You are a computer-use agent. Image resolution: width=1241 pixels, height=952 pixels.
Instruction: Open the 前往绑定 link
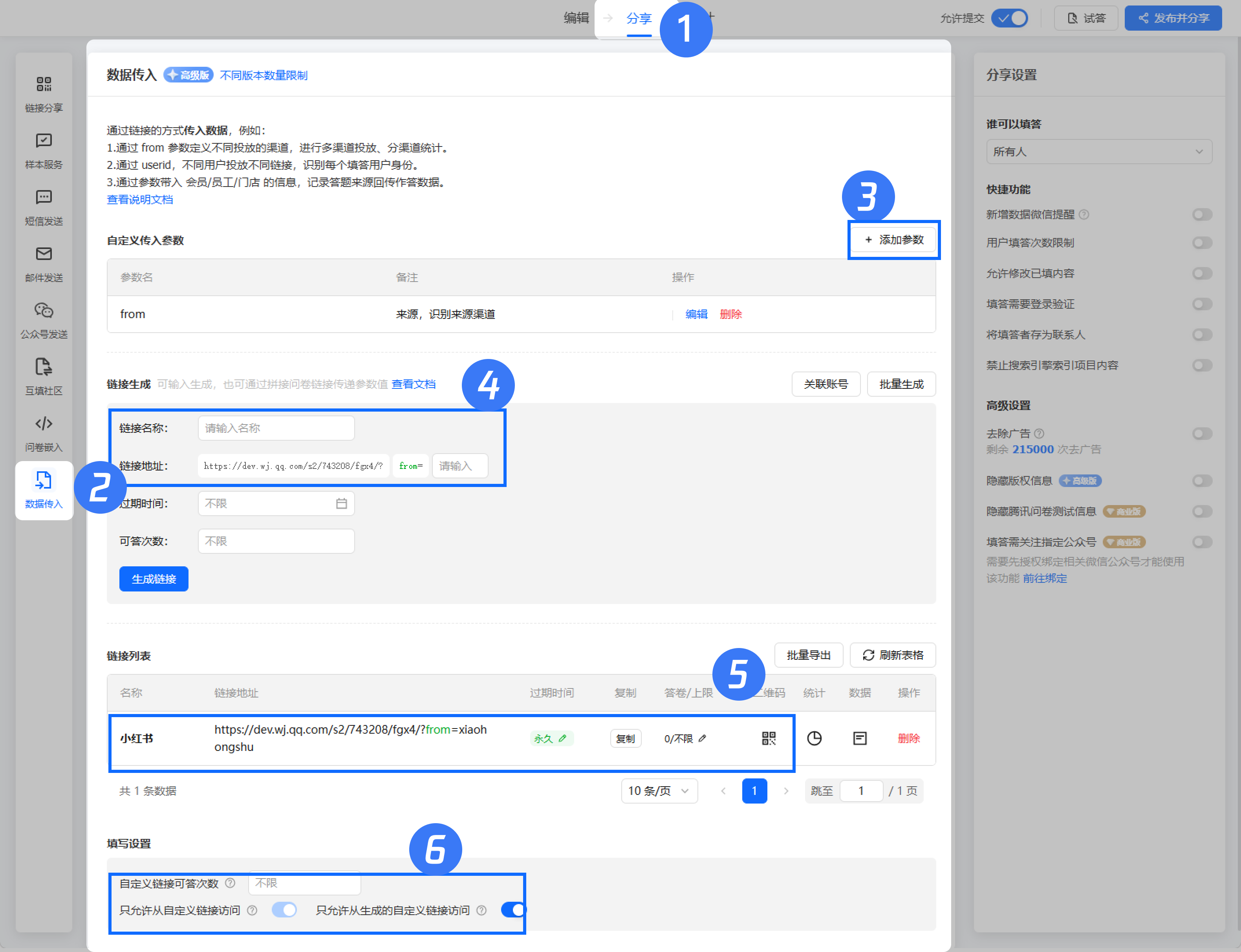1044,578
